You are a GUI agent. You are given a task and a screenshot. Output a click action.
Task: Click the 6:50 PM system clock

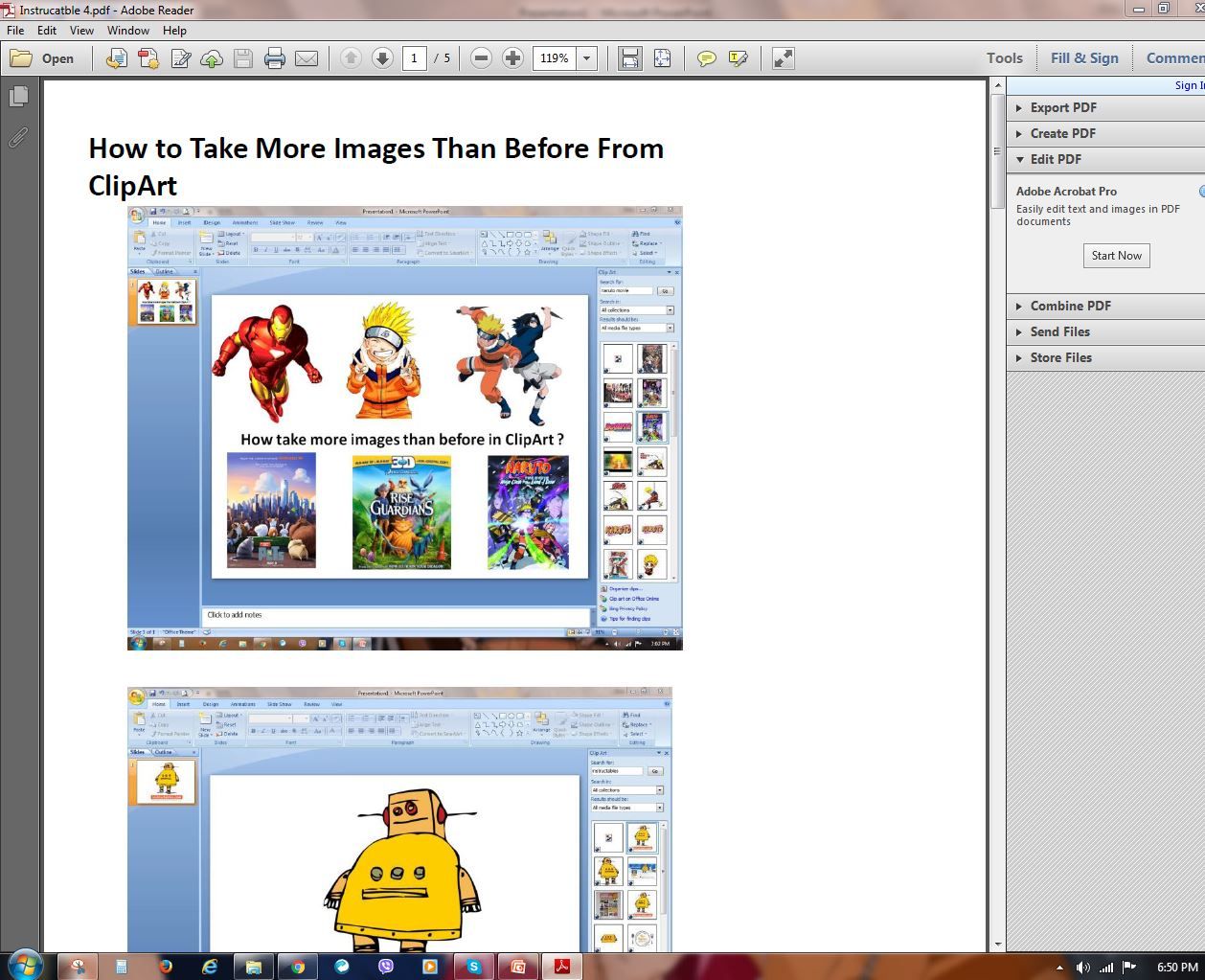click(1177, 967)
